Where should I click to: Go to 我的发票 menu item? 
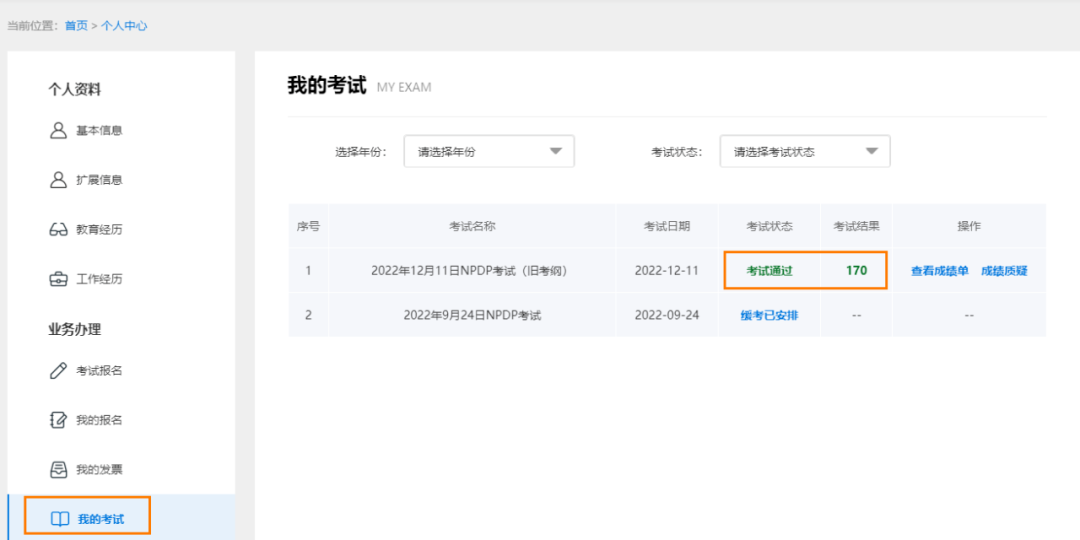pos(99,469)
